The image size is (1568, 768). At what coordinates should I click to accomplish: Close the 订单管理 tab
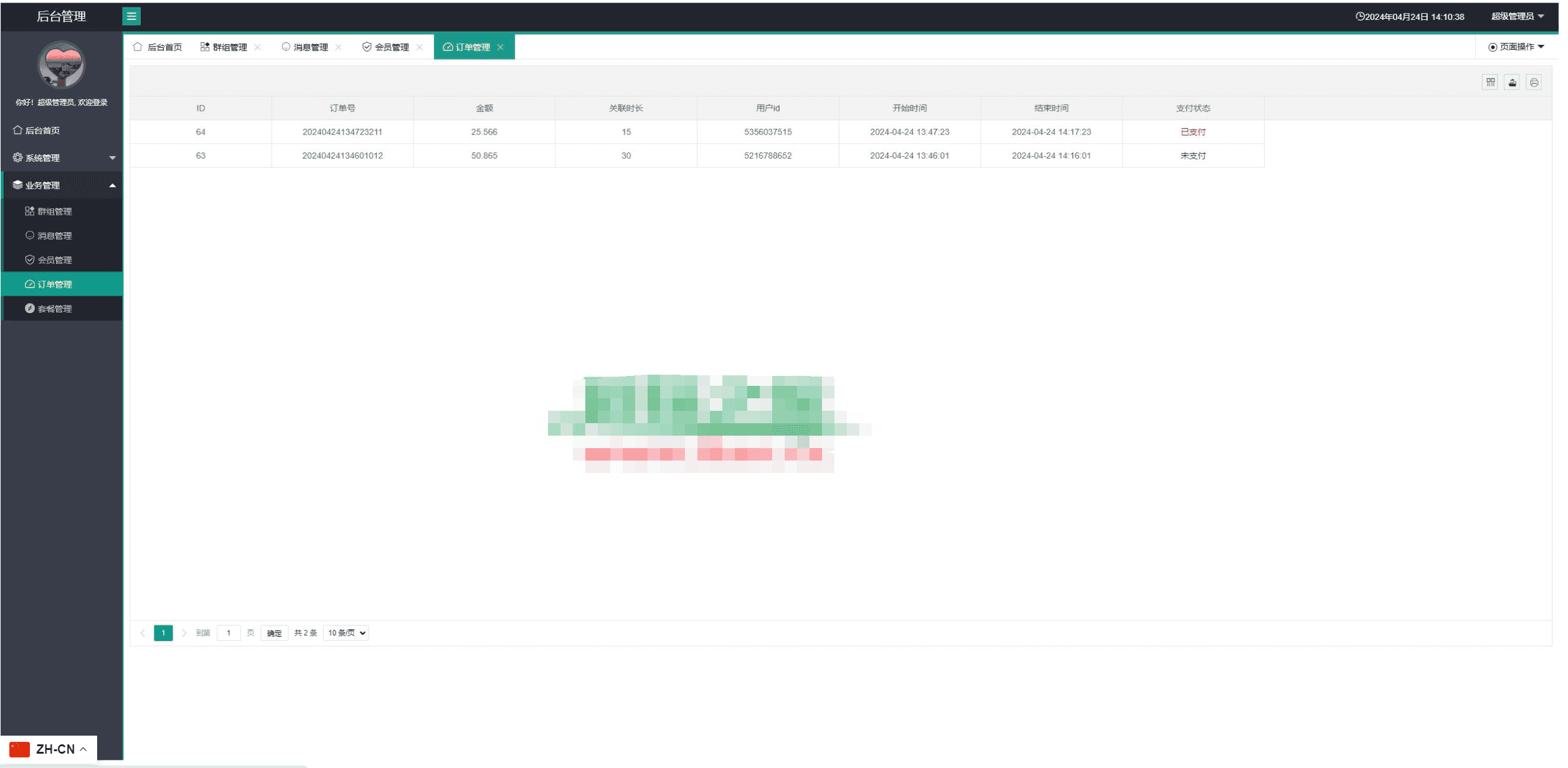pyautogui.click(x=501, y=47)
